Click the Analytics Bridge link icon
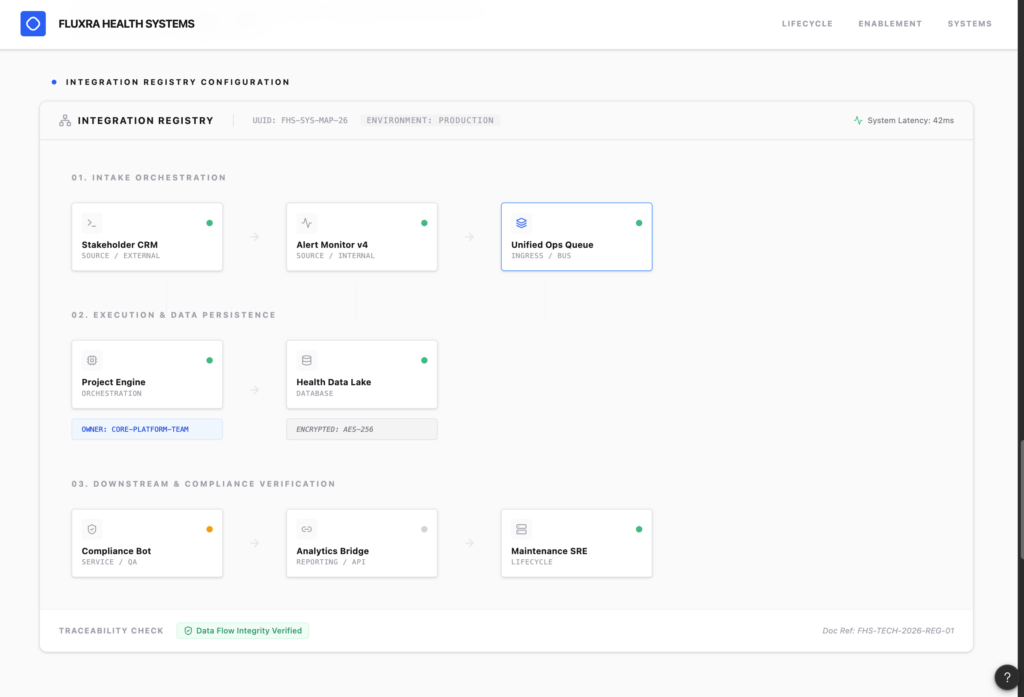Image resolution: width=1024 pixels, height=697 pixels. (306, 529)
